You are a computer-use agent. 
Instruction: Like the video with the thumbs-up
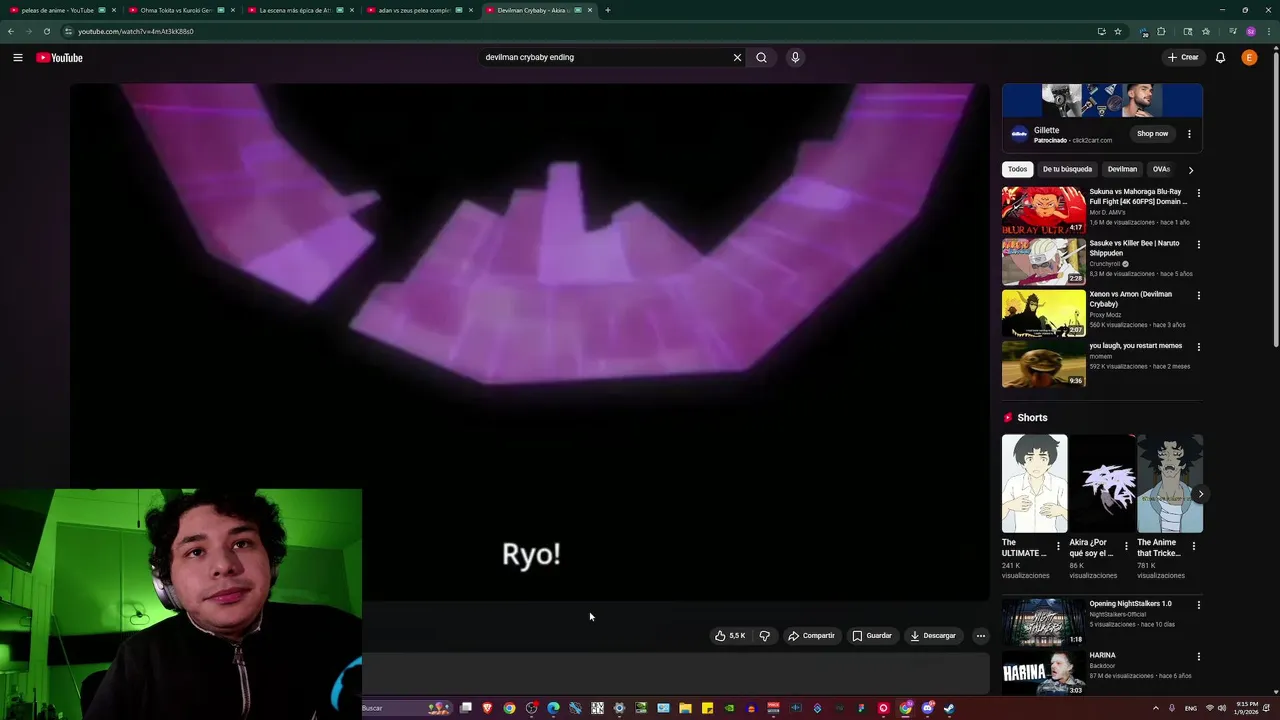(x=730, y=636)
